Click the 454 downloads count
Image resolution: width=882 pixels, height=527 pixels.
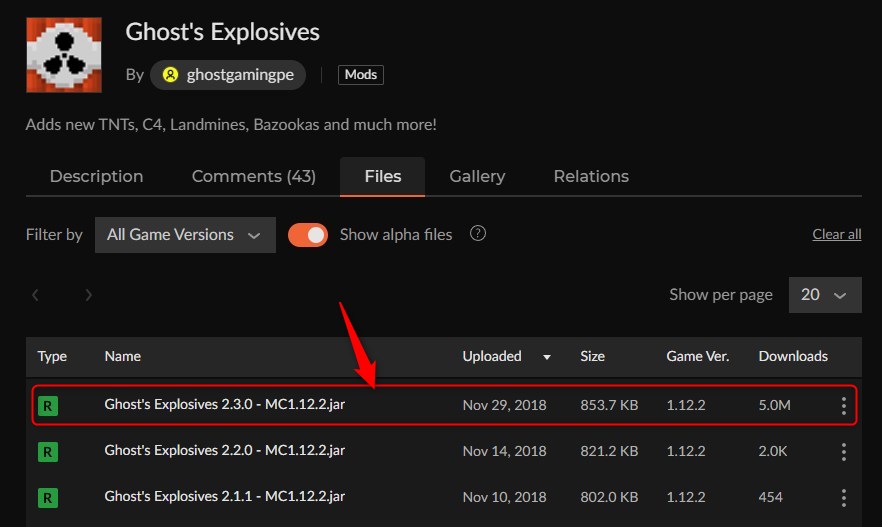pos(771,497)
